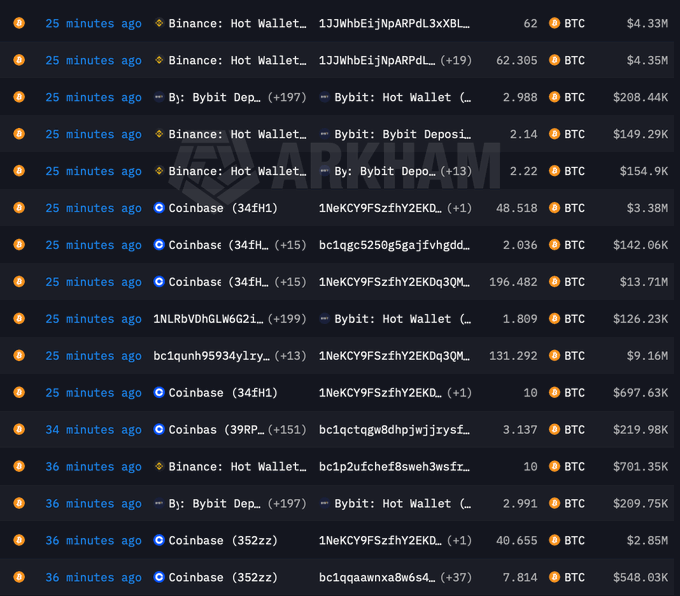
Task: Open '25 minutes ago' link in the $154.9K row
Action: (x=93, y=171)
